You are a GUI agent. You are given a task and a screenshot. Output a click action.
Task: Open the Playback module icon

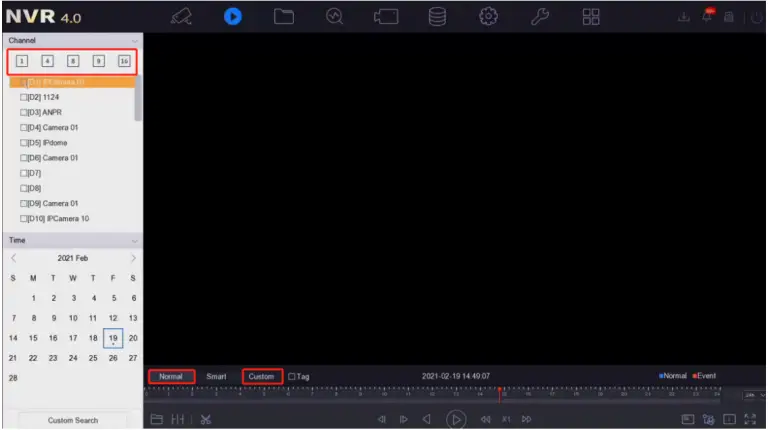(x=233, y=17)
